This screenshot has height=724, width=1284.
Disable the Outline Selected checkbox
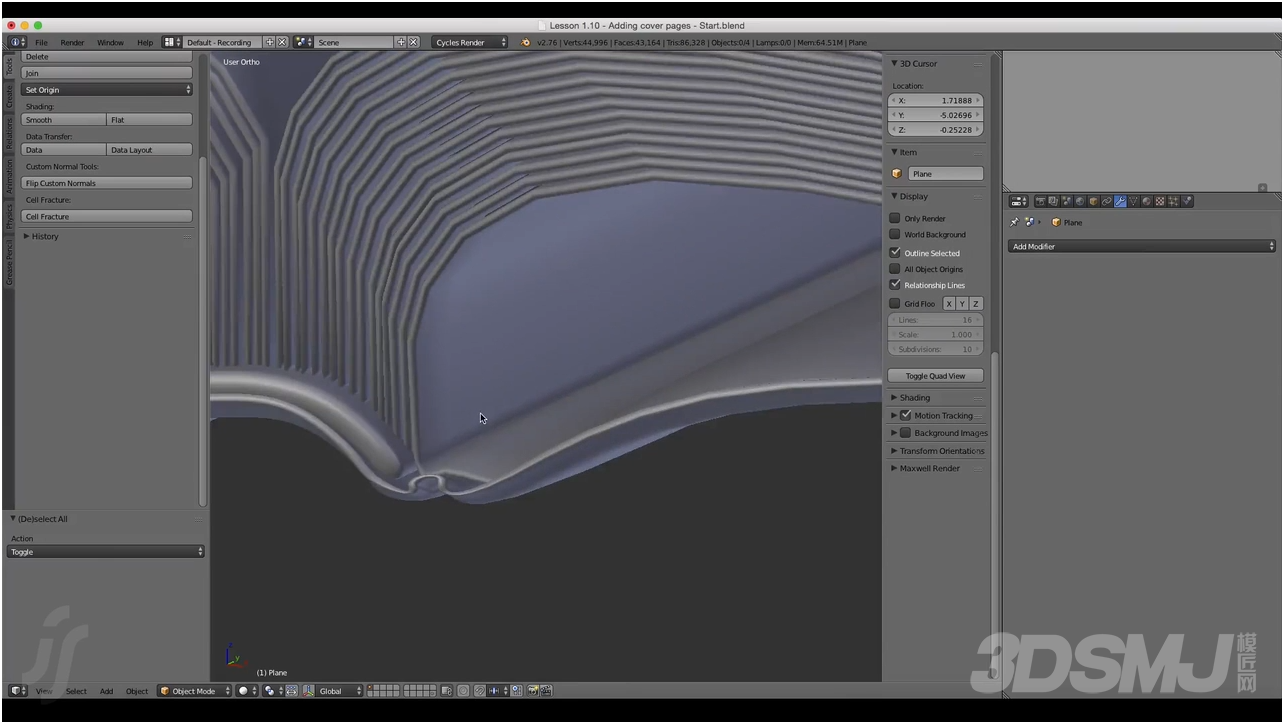pos(895,252)
